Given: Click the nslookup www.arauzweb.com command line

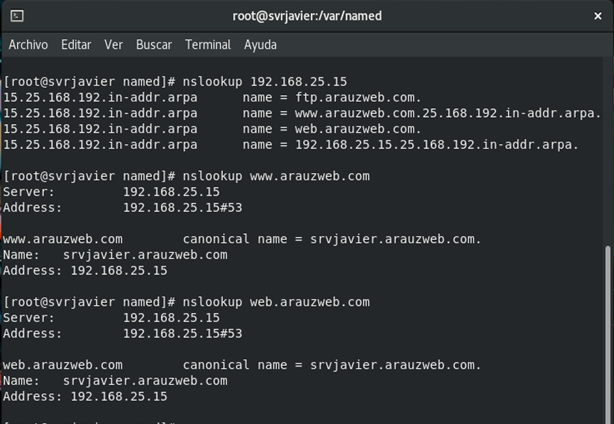Looking at the screenshot, I should (186, 176).
